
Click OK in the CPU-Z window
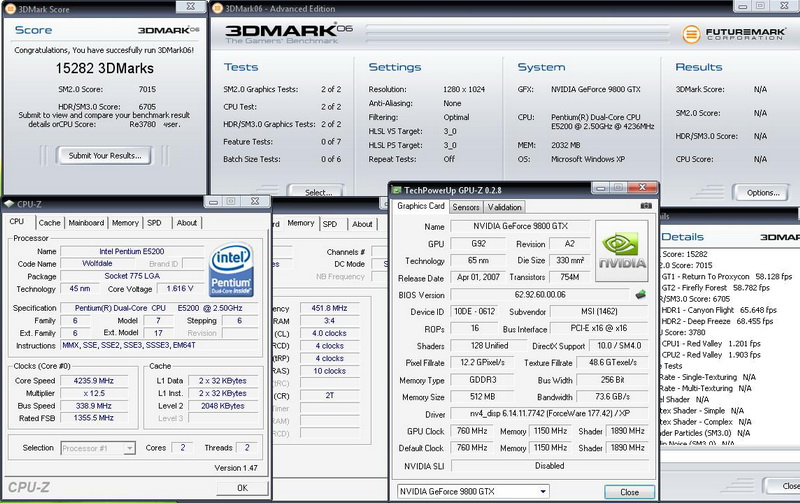[242, 488]
